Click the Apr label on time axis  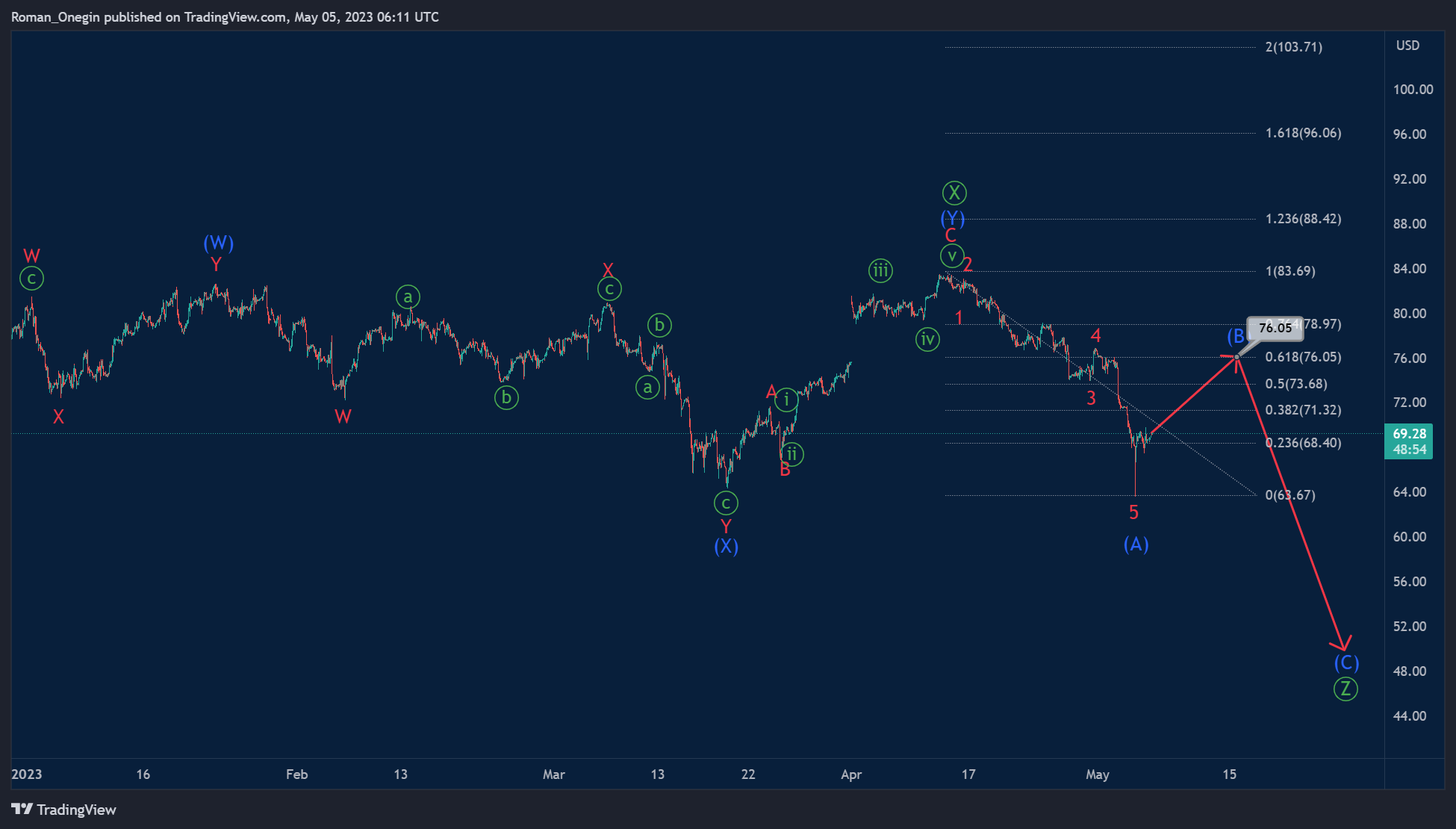tap(851, 774)
